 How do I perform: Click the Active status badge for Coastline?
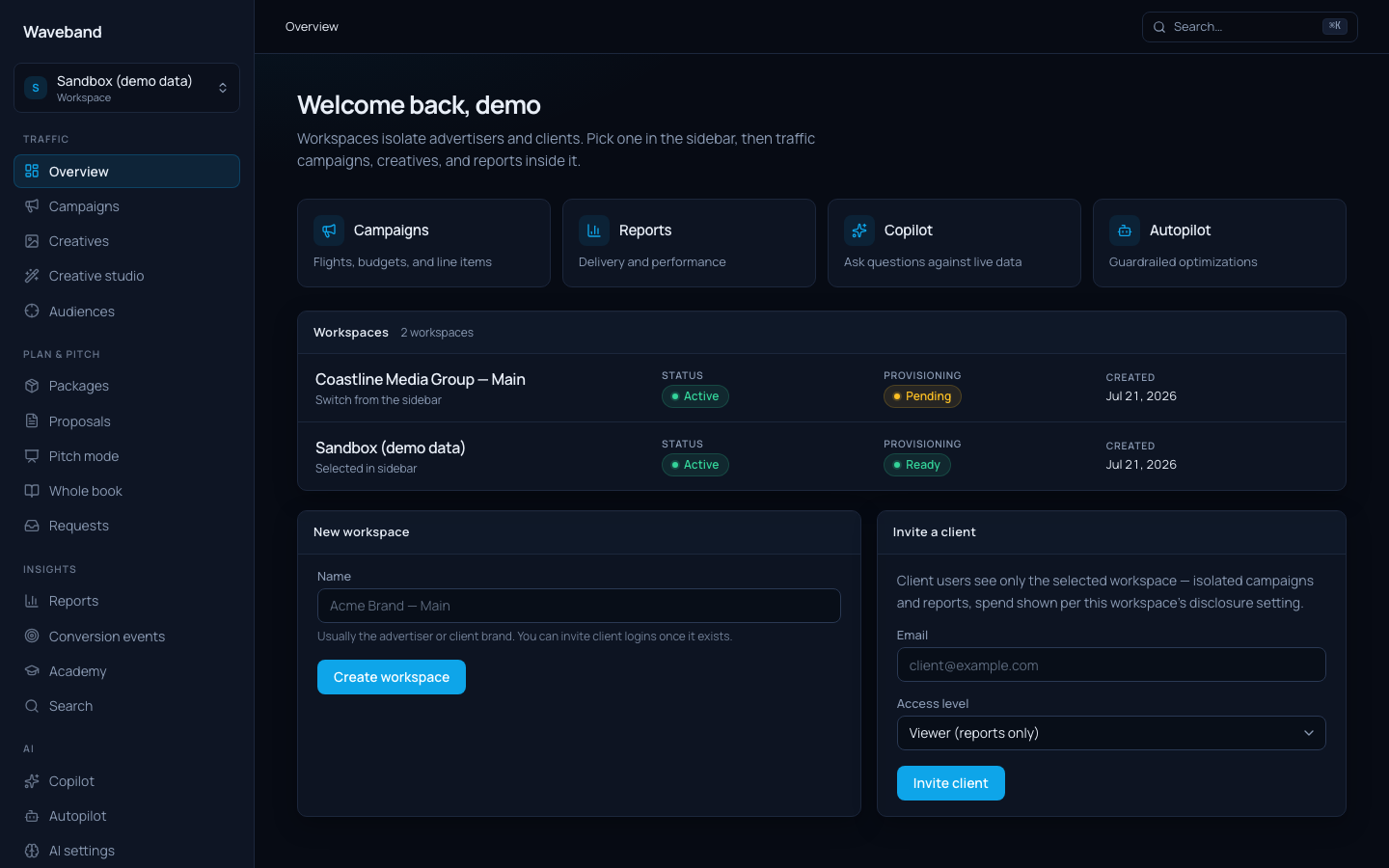[x=695, y=396]
